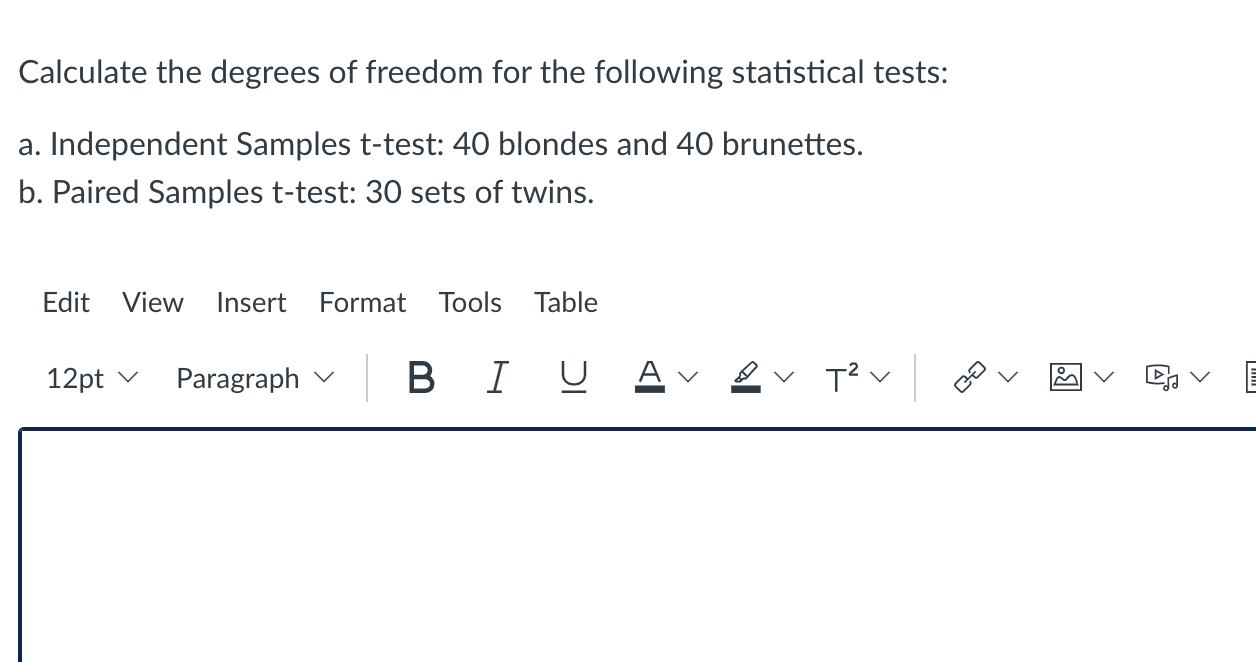Viewport: 1256px width, 662px height.
Task: Open the Format menu
Action: (x=362, y=302)
